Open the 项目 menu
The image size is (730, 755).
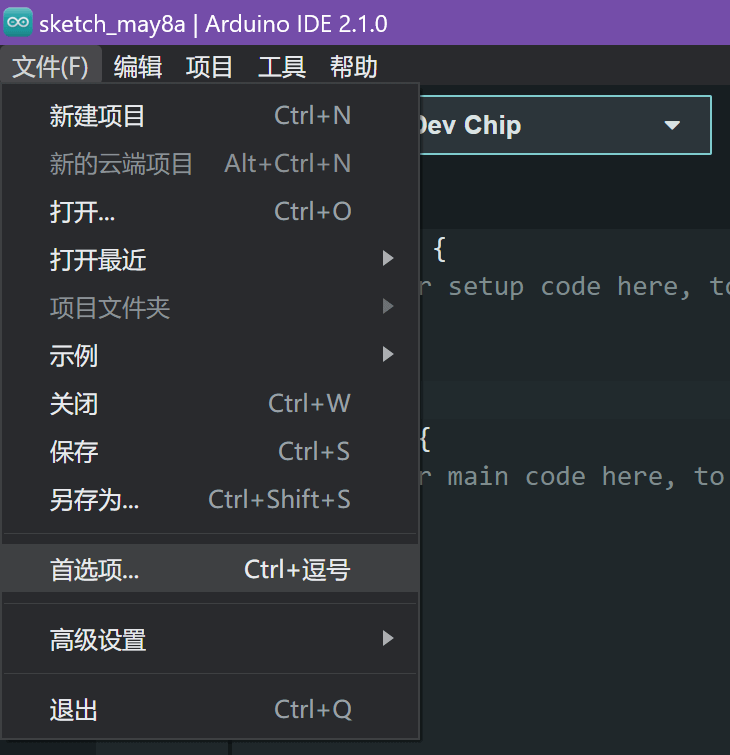tap(210, 67)
